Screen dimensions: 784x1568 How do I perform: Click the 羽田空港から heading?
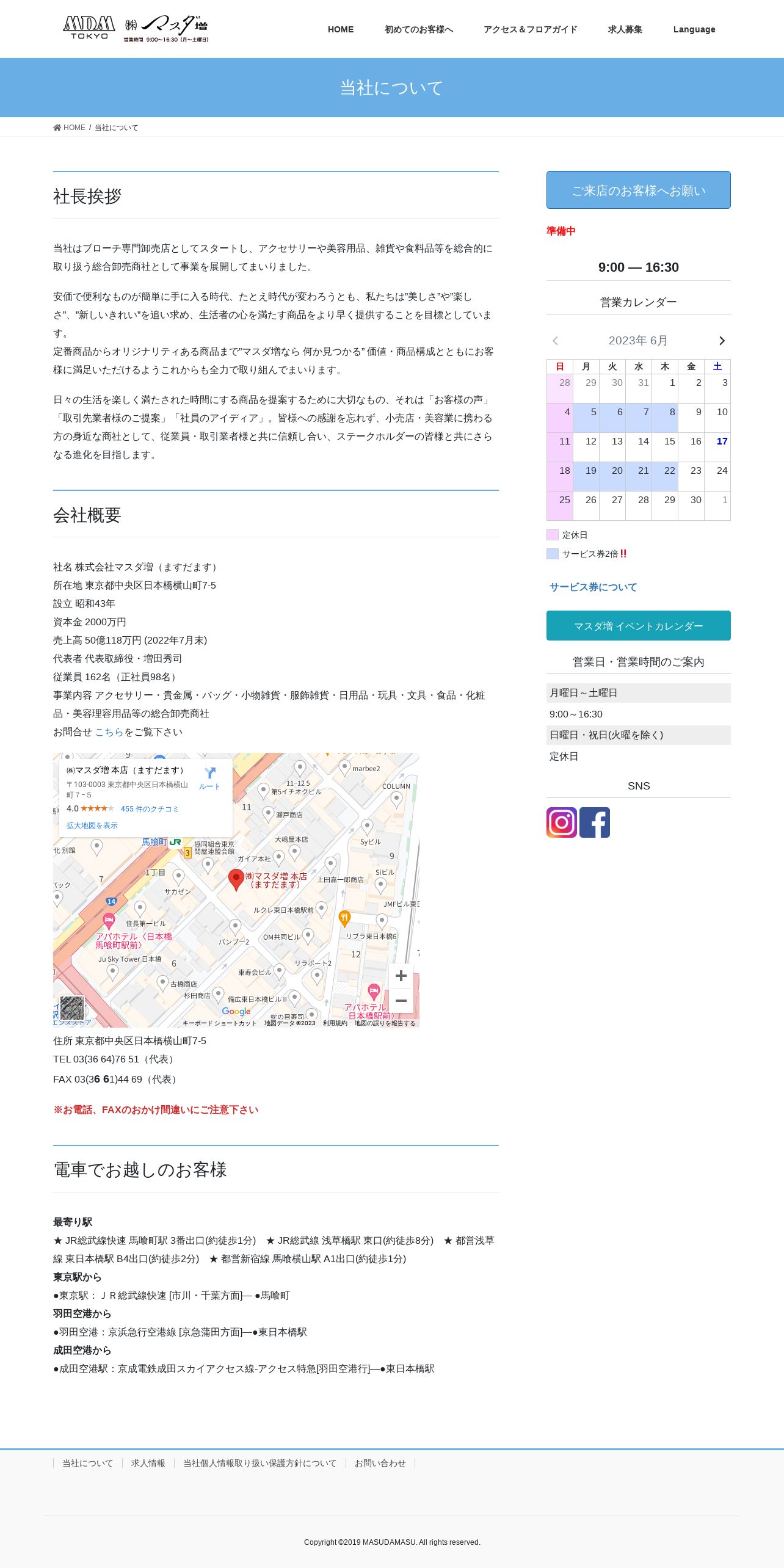pos(82,1313)
